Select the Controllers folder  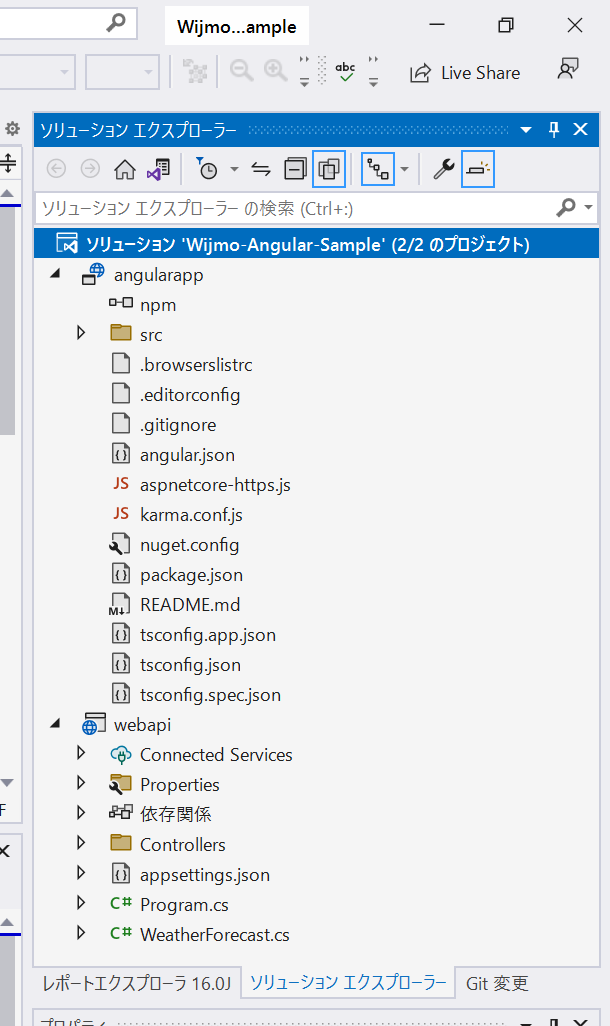coord(183,845)
